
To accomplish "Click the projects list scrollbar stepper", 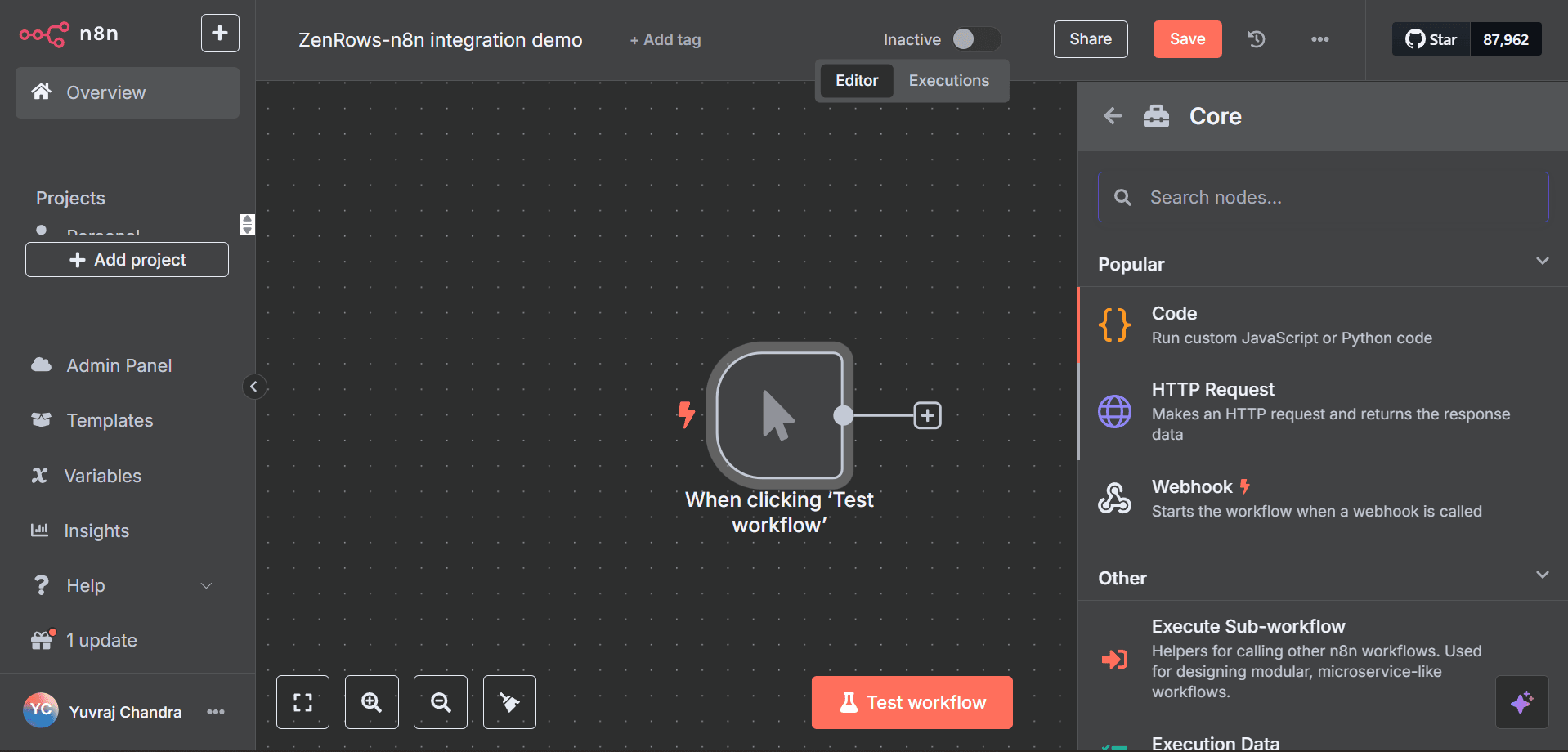I will pos(247,224).
